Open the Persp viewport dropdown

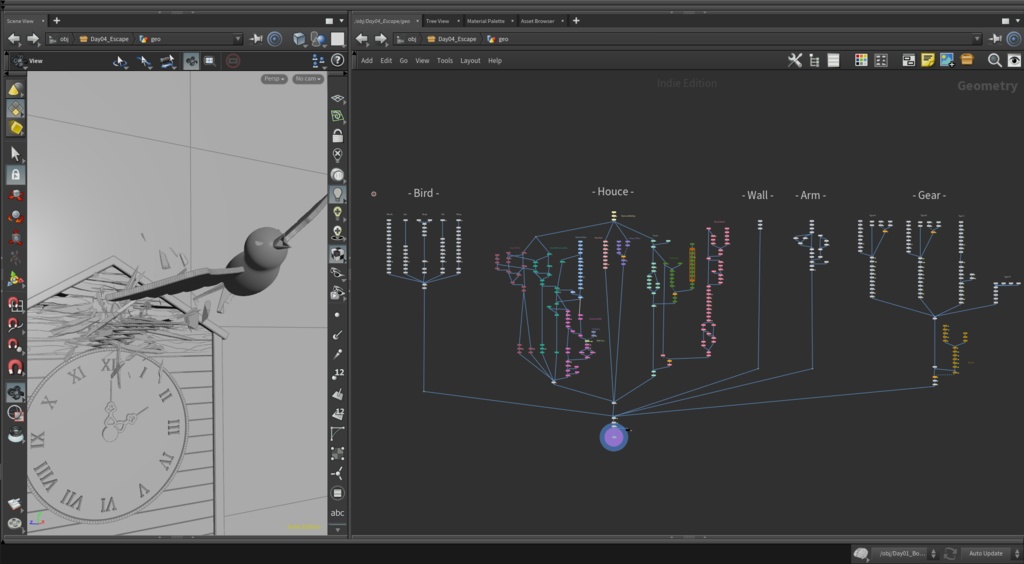tap(274, 79)
